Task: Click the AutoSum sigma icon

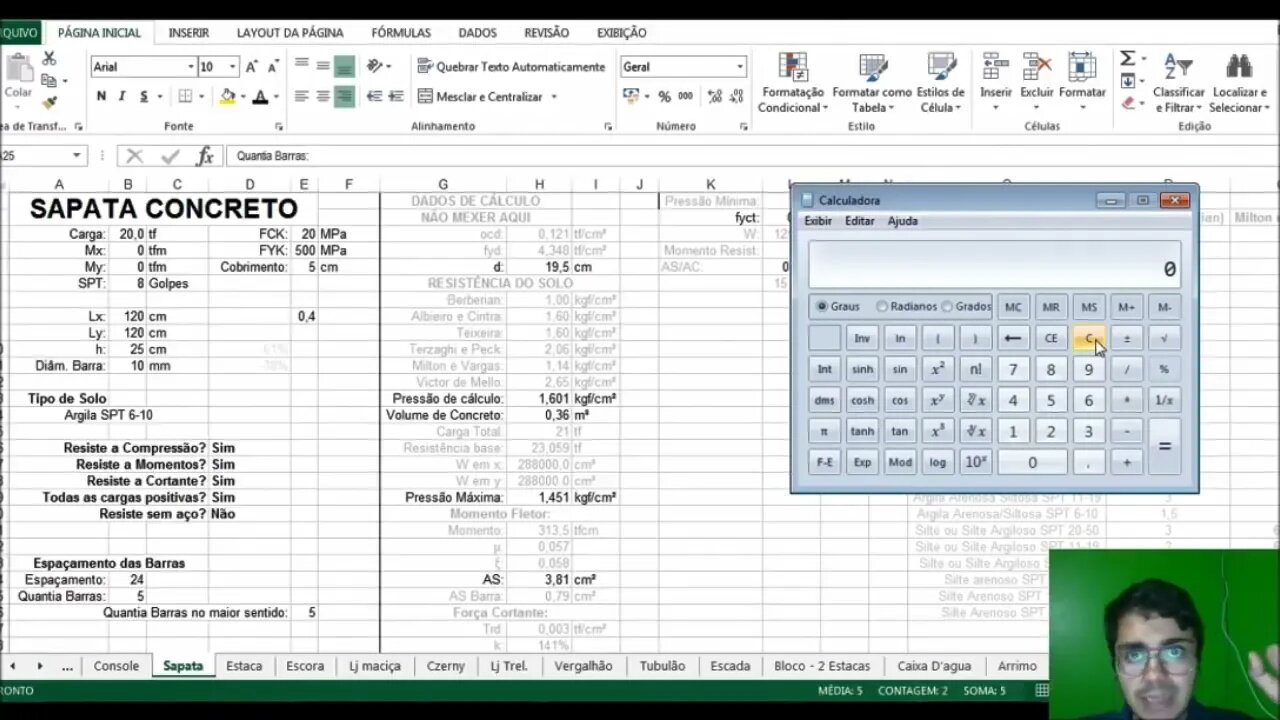Action: pos(1127,58)
